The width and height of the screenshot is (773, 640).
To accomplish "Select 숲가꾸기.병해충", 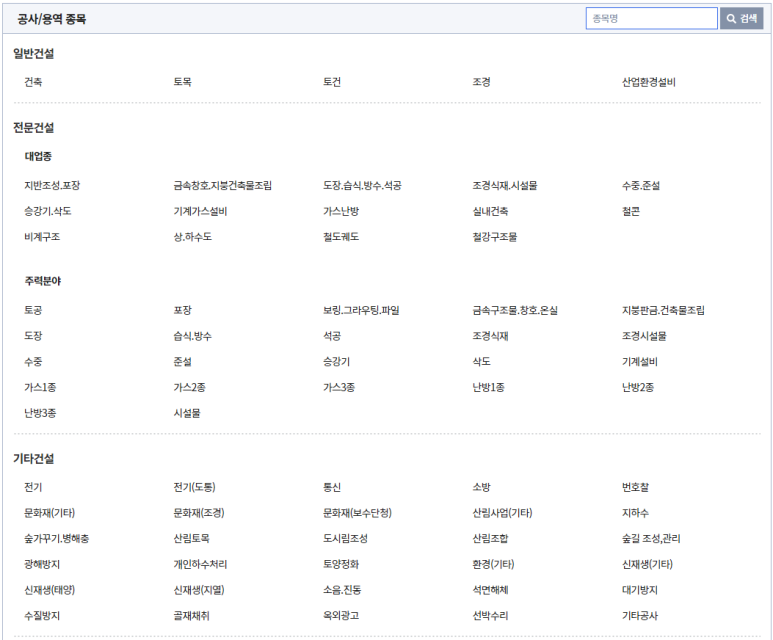I will coord(56,539).
